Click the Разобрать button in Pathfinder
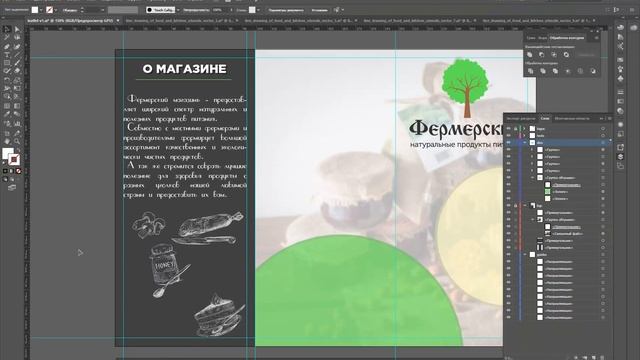Image resolution: width=640 pixels, height=360 pixels. pos(587,55)
